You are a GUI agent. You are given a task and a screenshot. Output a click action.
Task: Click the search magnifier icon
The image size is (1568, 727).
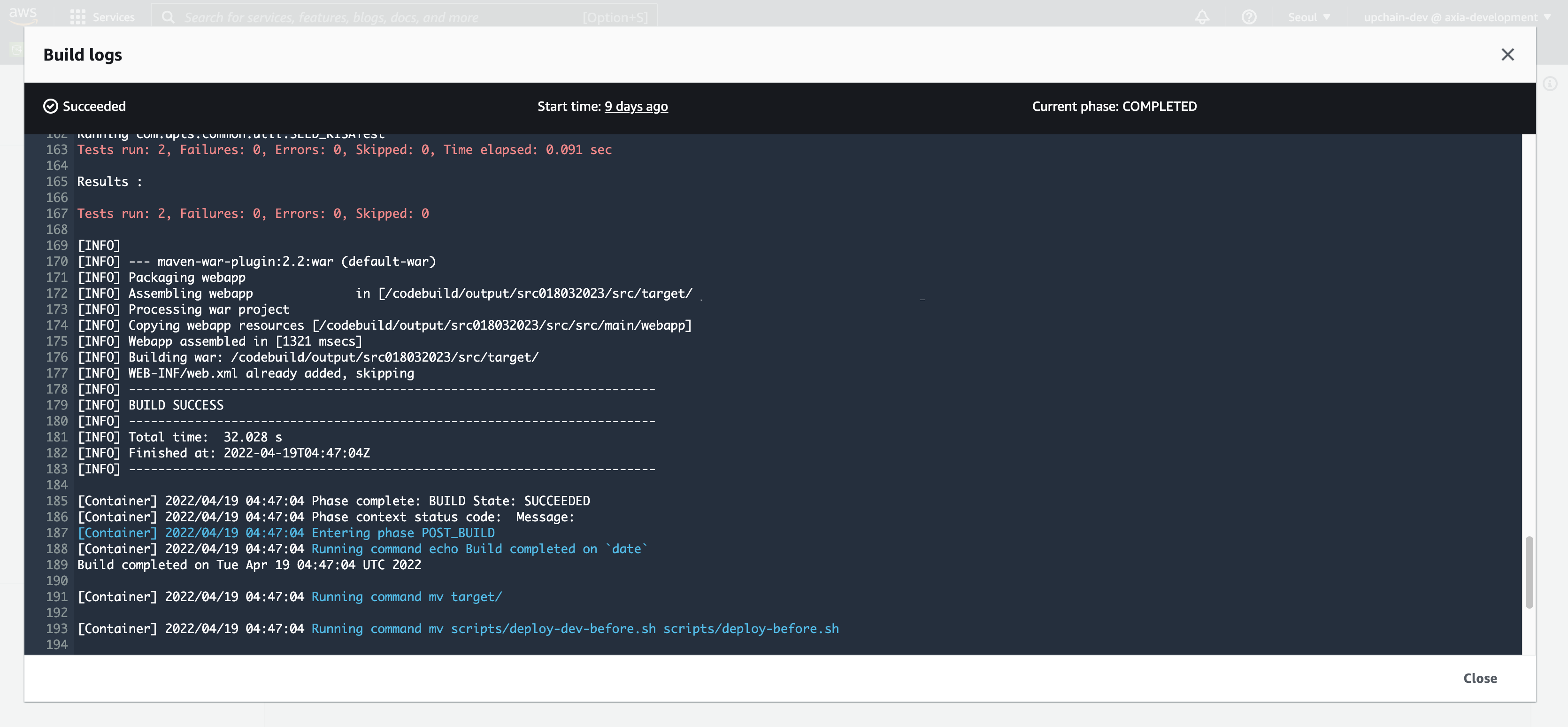pyautogui.click(x=168, y=17)
